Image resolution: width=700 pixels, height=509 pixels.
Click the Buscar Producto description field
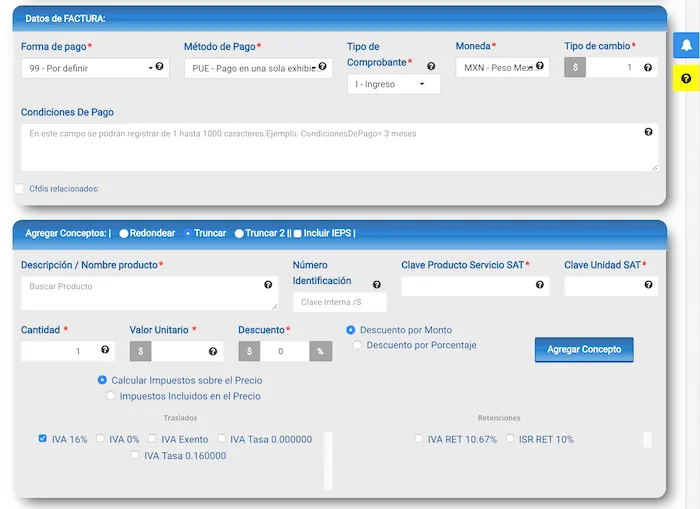140,293
